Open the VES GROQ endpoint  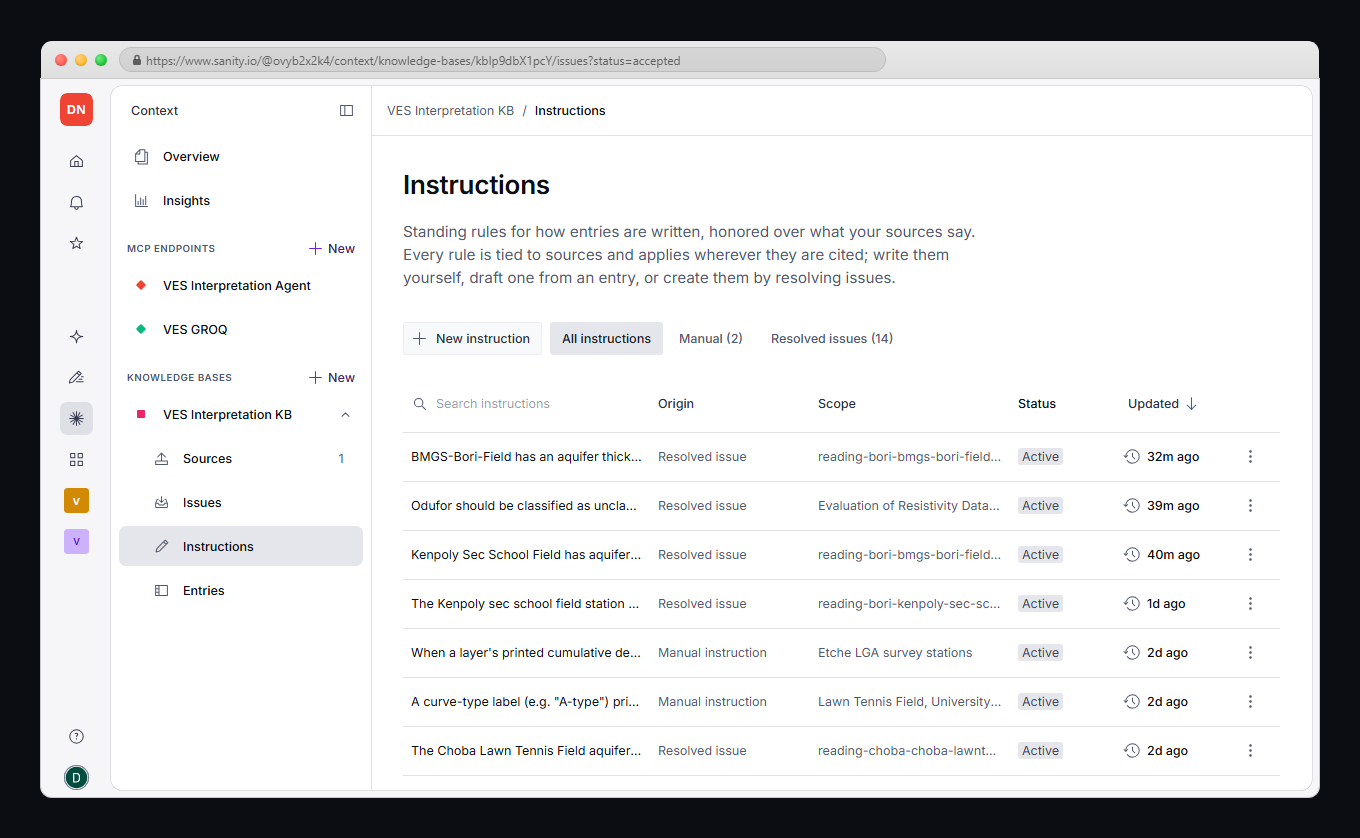click(241, 330)
